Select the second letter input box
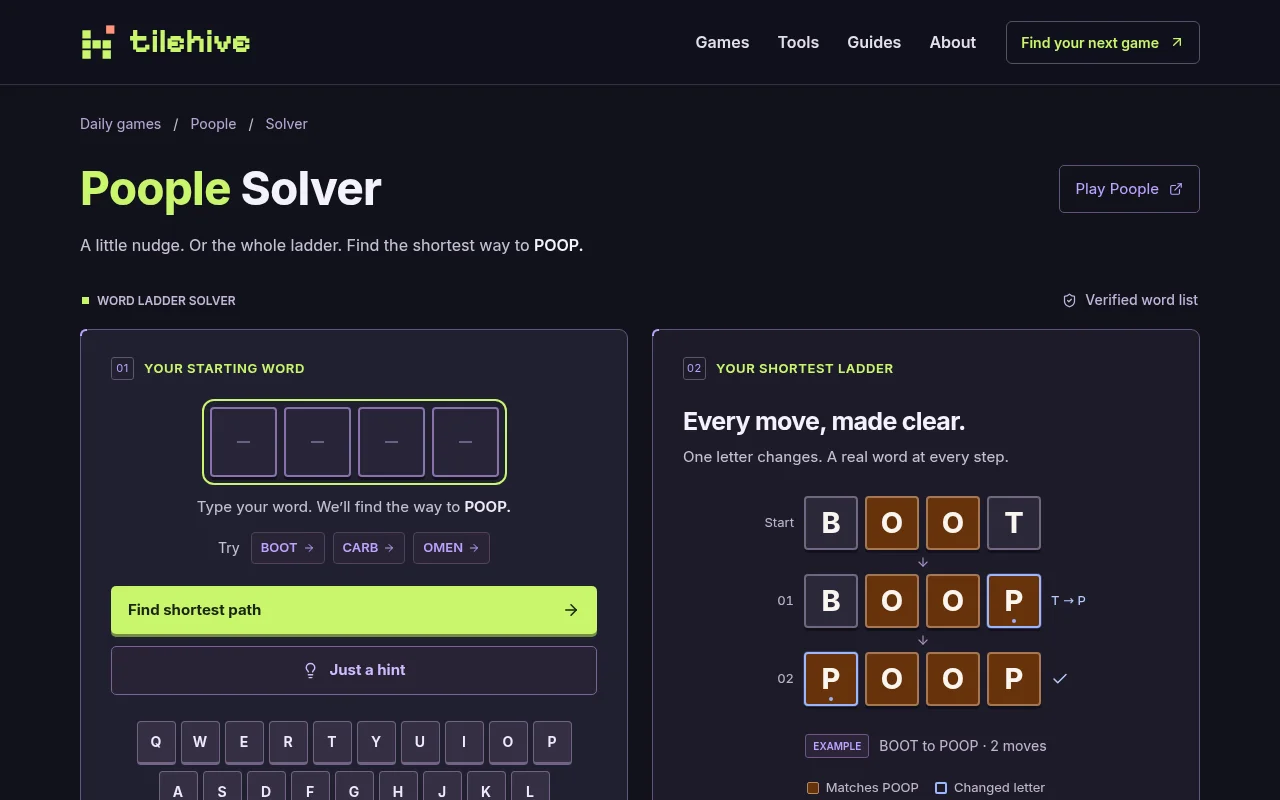This screenshot has width=1280, height=800. pyautogui.click(x=317, y=442)
